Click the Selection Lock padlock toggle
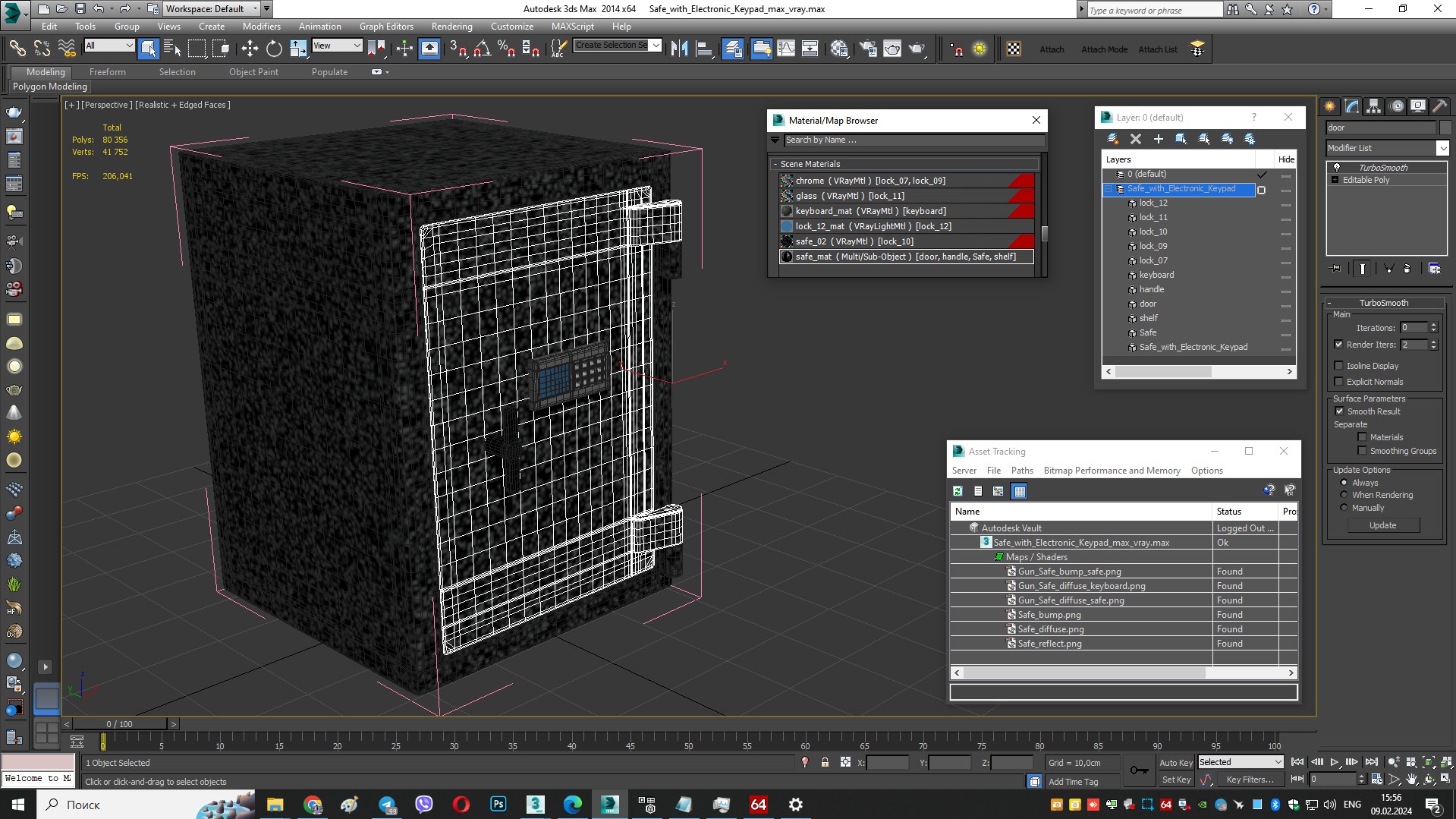This screenshot has width=1456, height=819. point(825,762)
